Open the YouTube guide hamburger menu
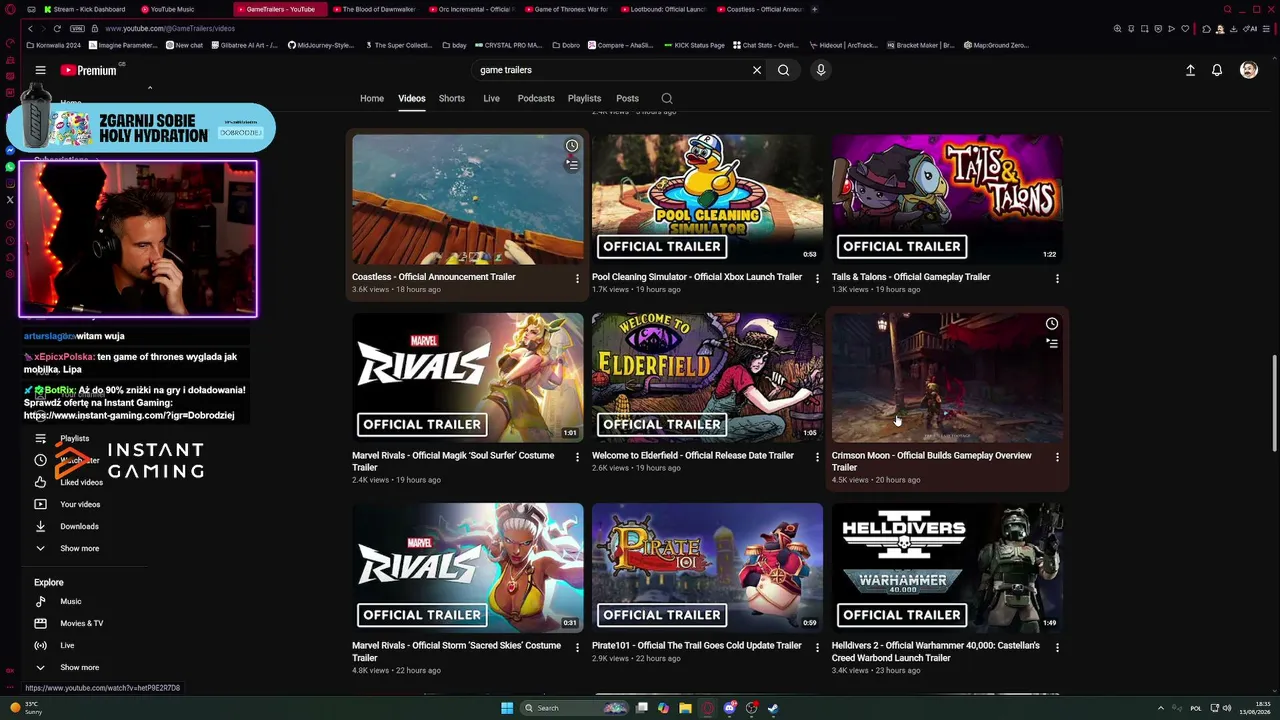 pyautogui.click(x=40, y=70)
